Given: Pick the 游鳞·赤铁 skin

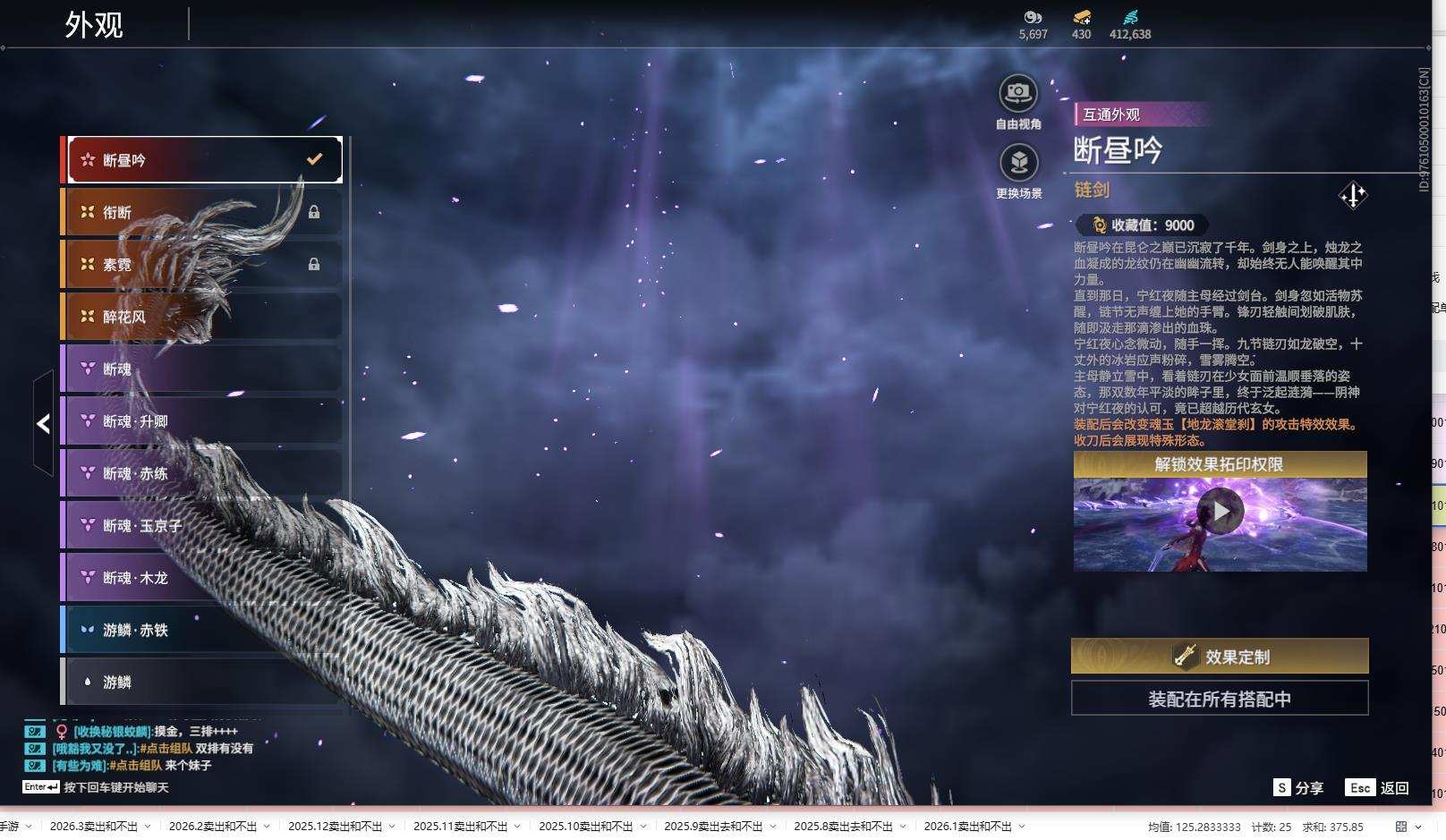Looking at the screenshot, I should pos(204,629).
